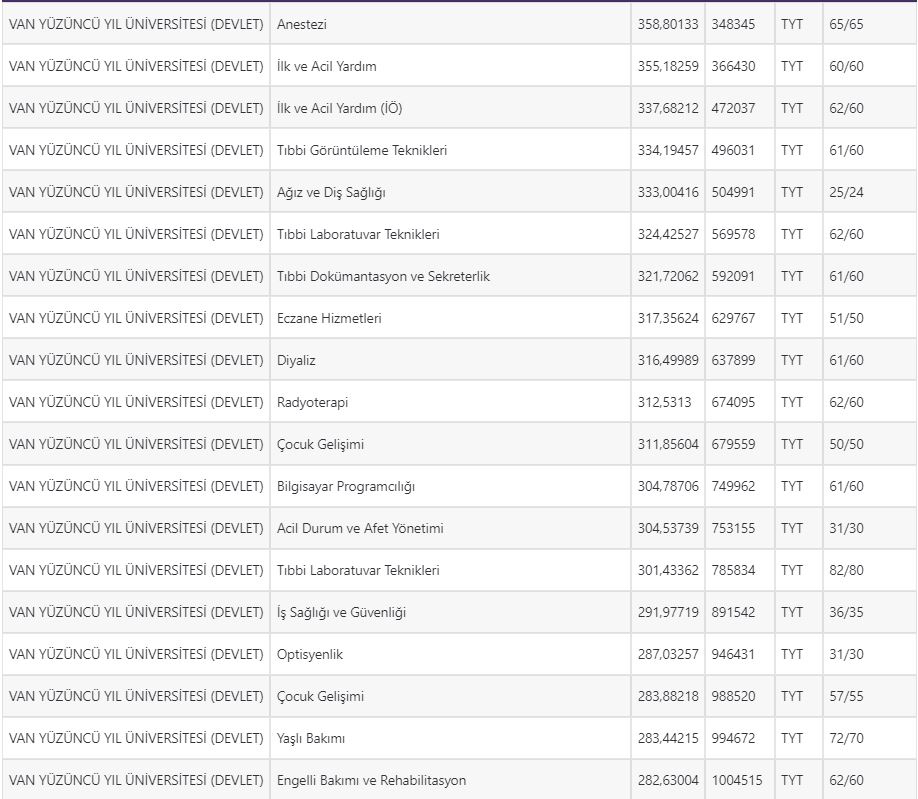Click score 301,43362
The width and height of the screenshot is (918, 799).
pyautogui.click(x=668, y=571)
